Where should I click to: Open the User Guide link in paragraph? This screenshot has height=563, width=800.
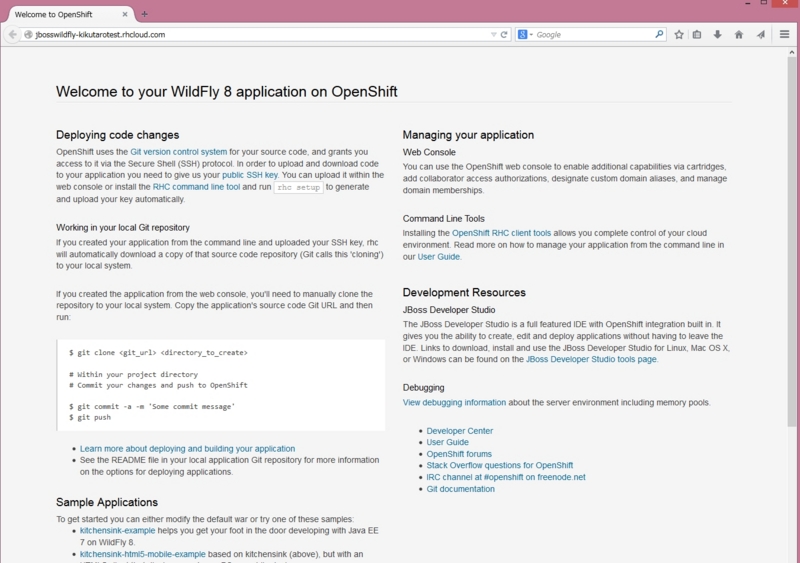[x=439, y=257]
